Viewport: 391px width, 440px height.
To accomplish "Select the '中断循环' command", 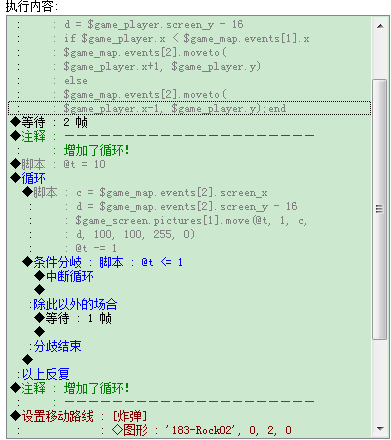I will tap(64, 276).
